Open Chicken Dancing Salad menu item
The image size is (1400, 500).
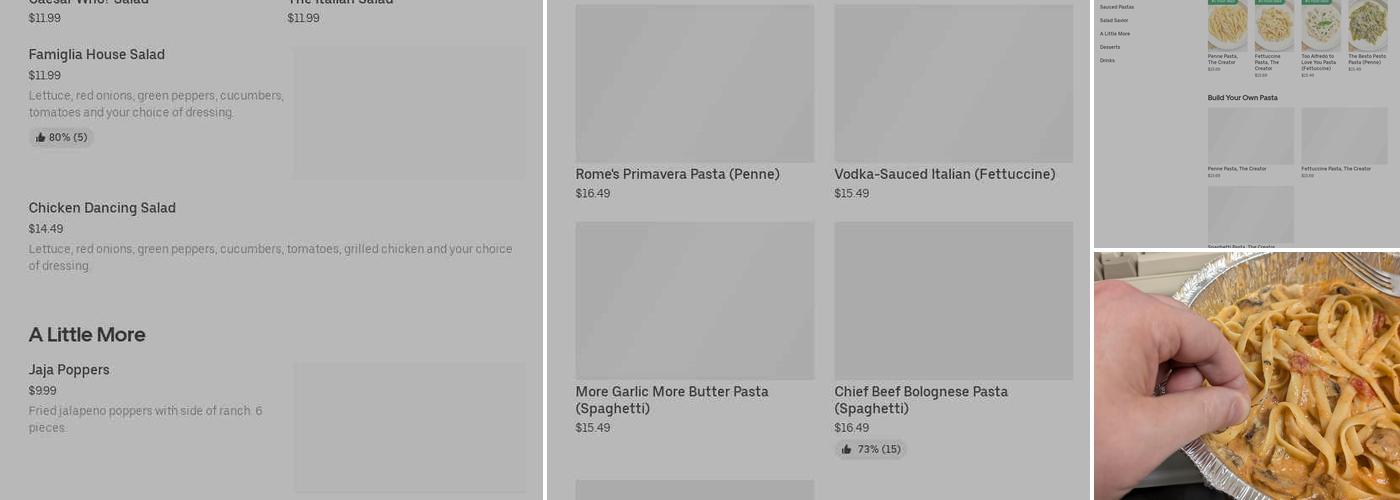click(102, 208)
